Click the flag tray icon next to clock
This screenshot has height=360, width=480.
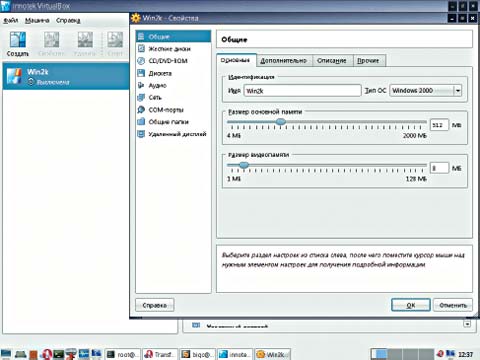(x=450, y=353)
